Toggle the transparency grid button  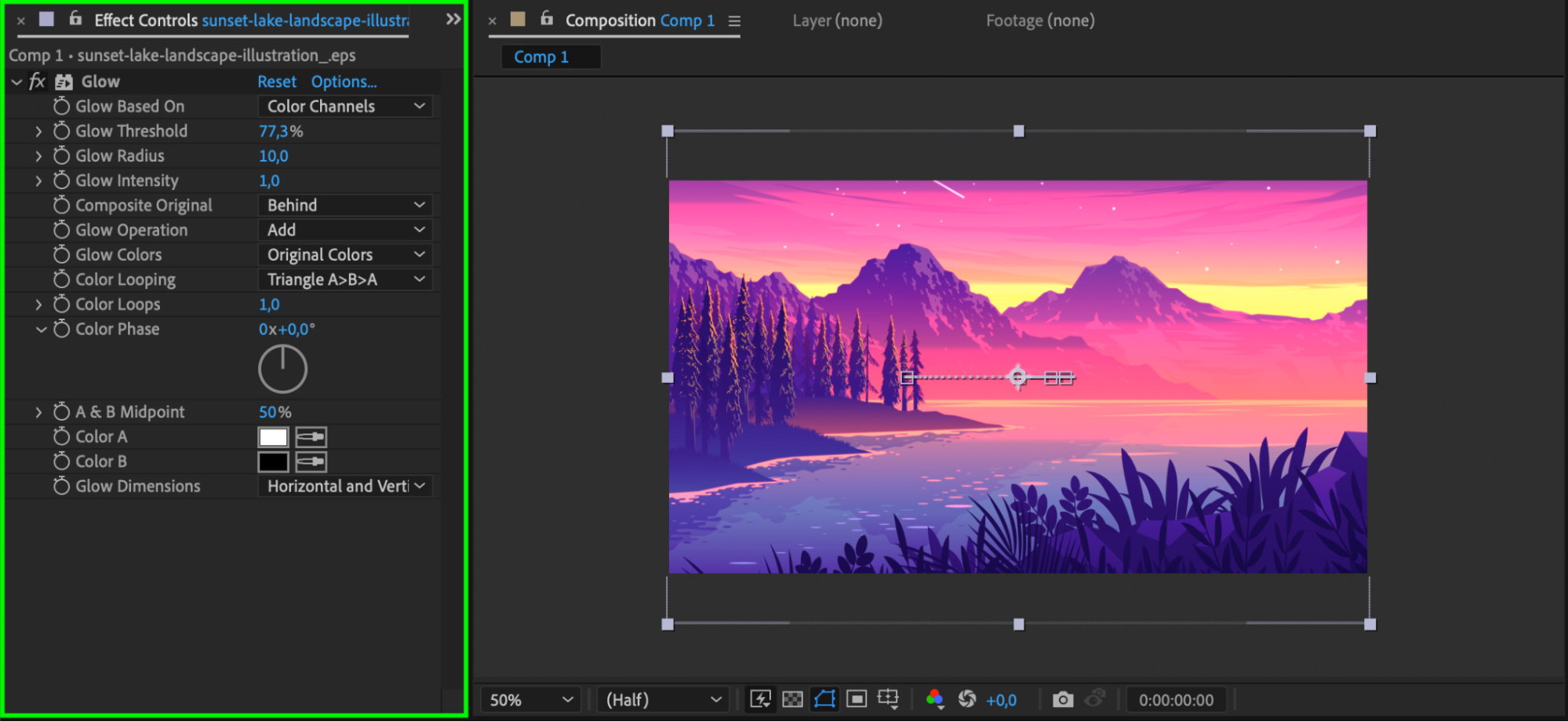(x=792, y=699)
